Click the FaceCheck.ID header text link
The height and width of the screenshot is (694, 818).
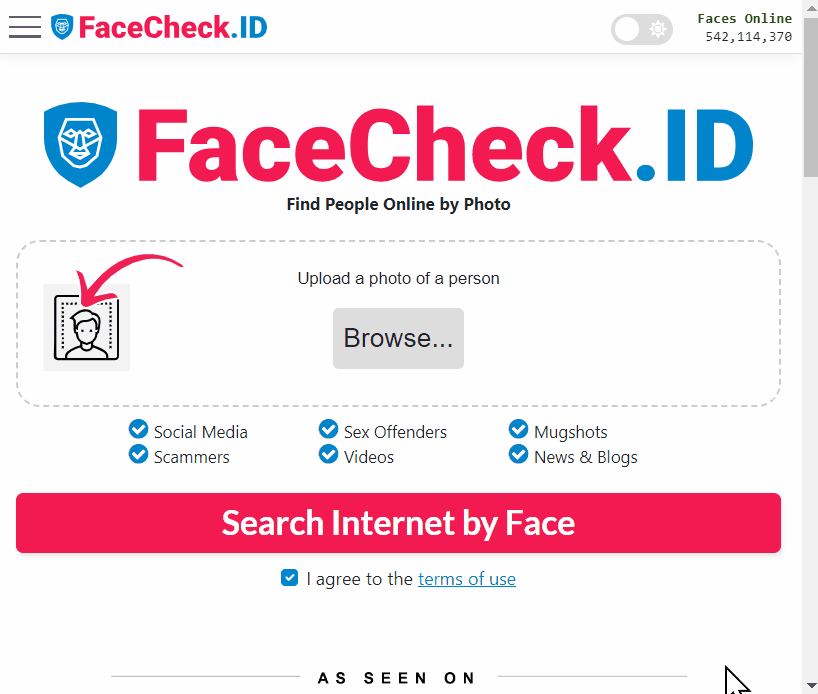pyautogui.click(x=173, y=27)
